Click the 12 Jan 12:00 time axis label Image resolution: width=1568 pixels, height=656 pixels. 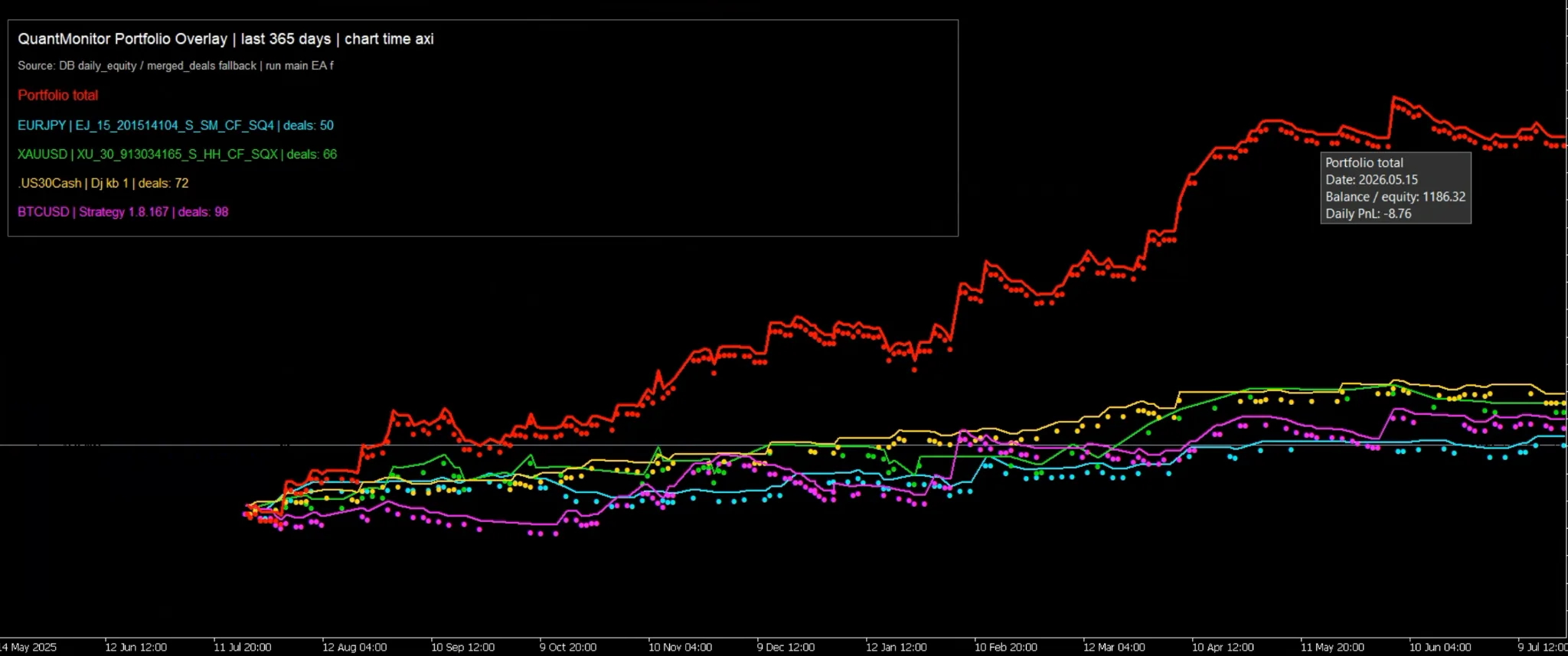tap(896, 648)
